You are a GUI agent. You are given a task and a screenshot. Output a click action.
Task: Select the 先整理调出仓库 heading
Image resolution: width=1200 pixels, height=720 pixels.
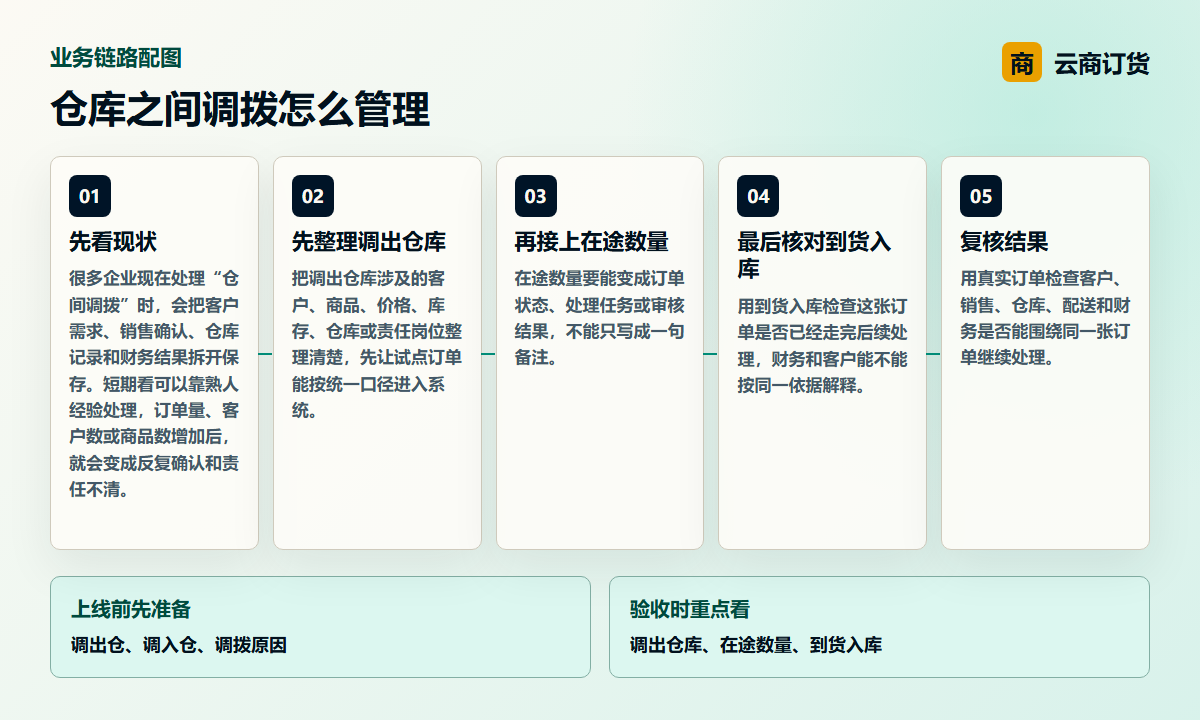pyautogui.click(x=369, y=242)
